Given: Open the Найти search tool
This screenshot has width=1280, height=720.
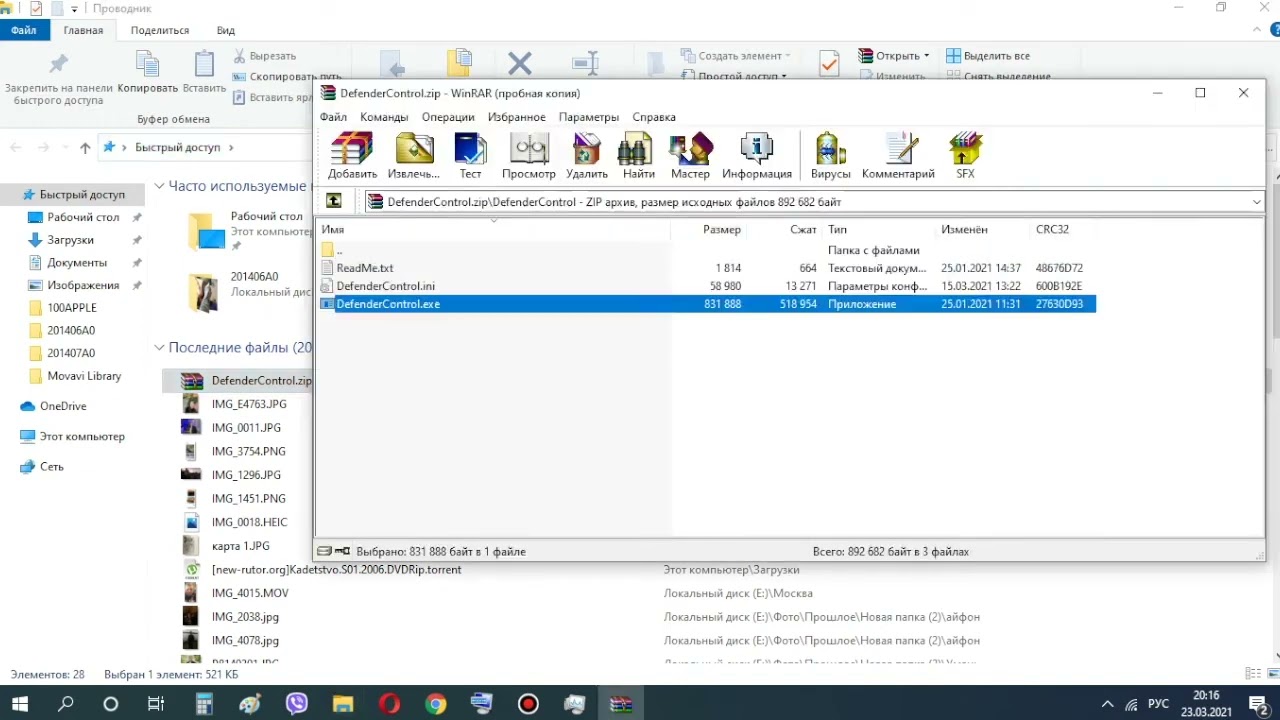Looking at the screenshot, I should pos(638,156).
